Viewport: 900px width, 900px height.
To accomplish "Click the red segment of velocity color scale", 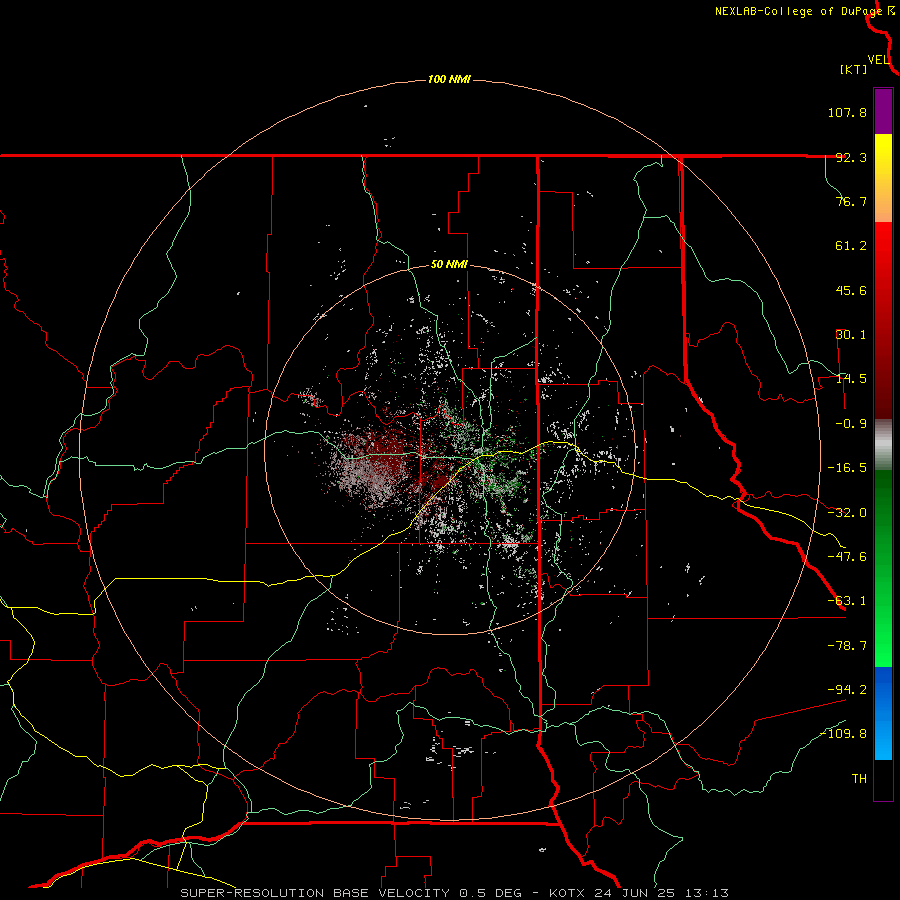I will 883,320.
